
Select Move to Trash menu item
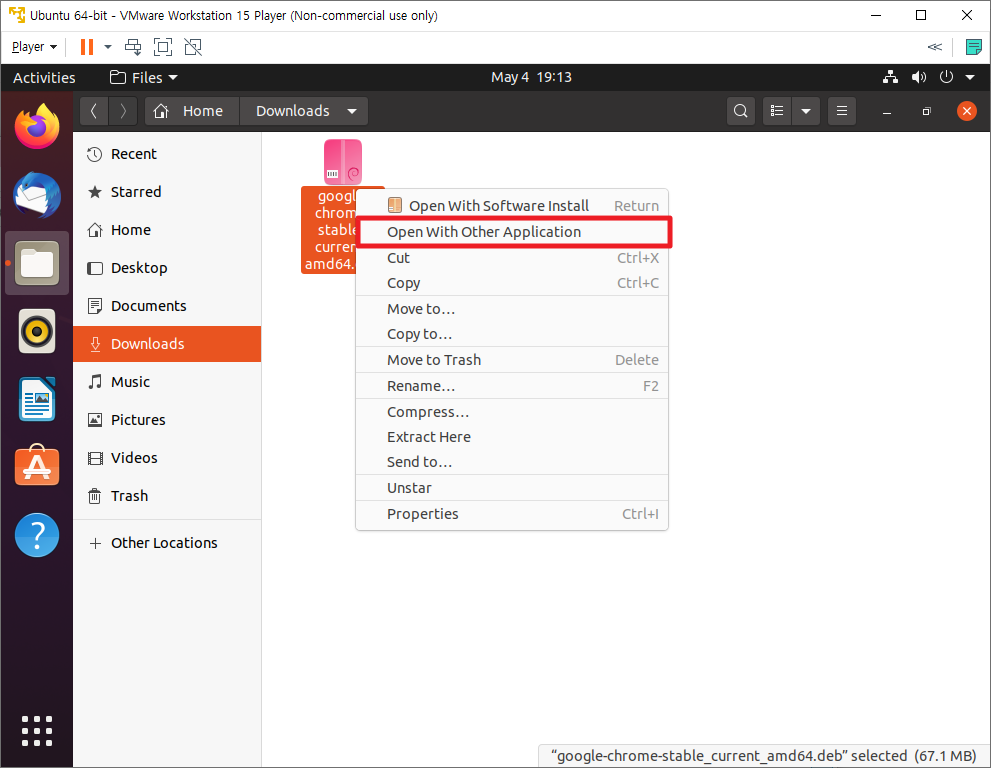[512, 360]
